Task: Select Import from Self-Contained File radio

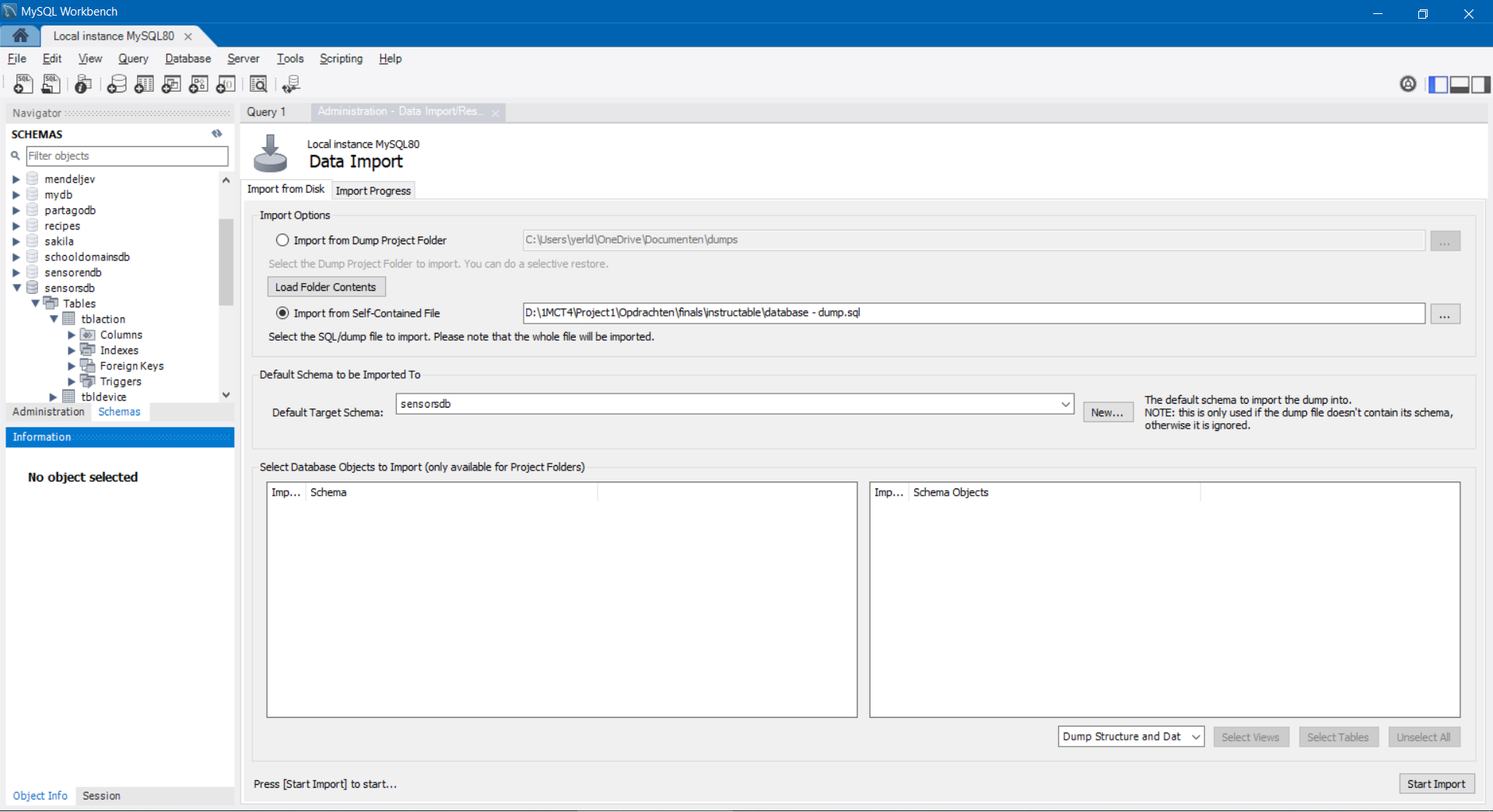Action: point(282,313)
